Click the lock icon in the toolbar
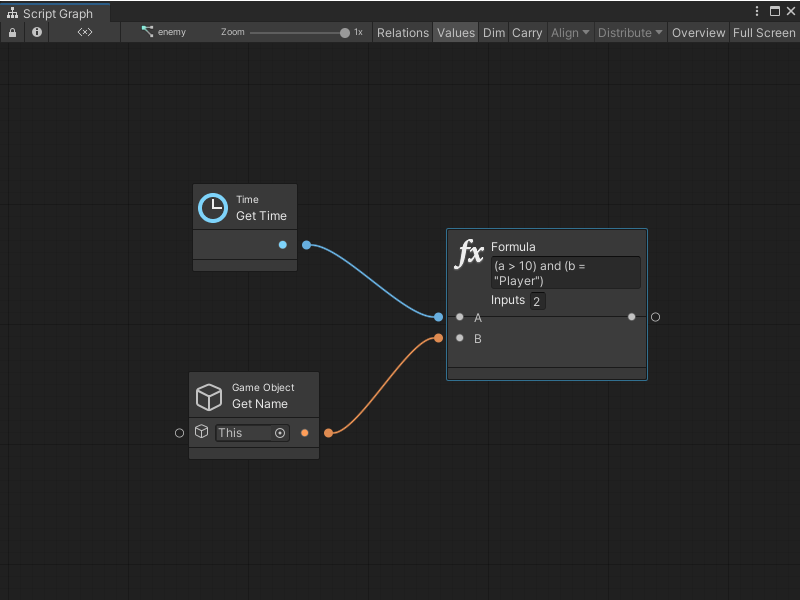This screenshot has width=800, height=600. click(x=12, y=32)
